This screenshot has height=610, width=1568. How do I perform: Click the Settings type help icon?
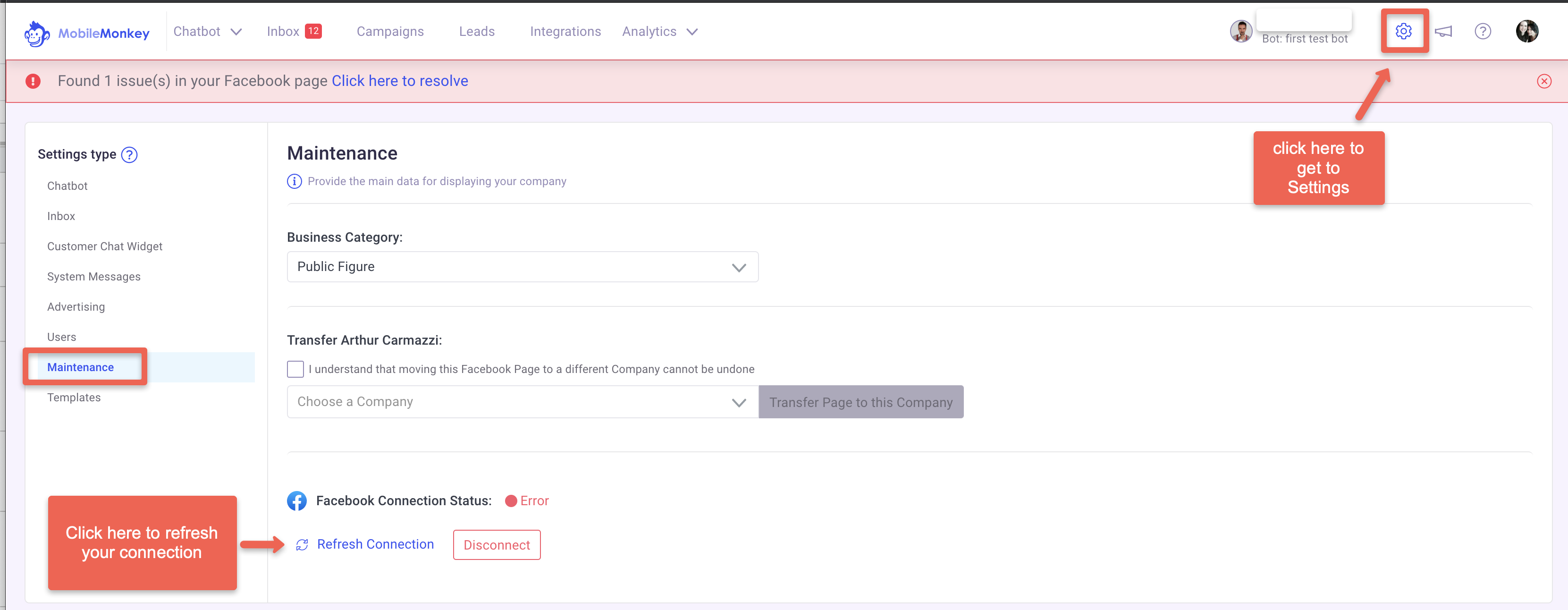pyautogui.click(x=129, y=155)
